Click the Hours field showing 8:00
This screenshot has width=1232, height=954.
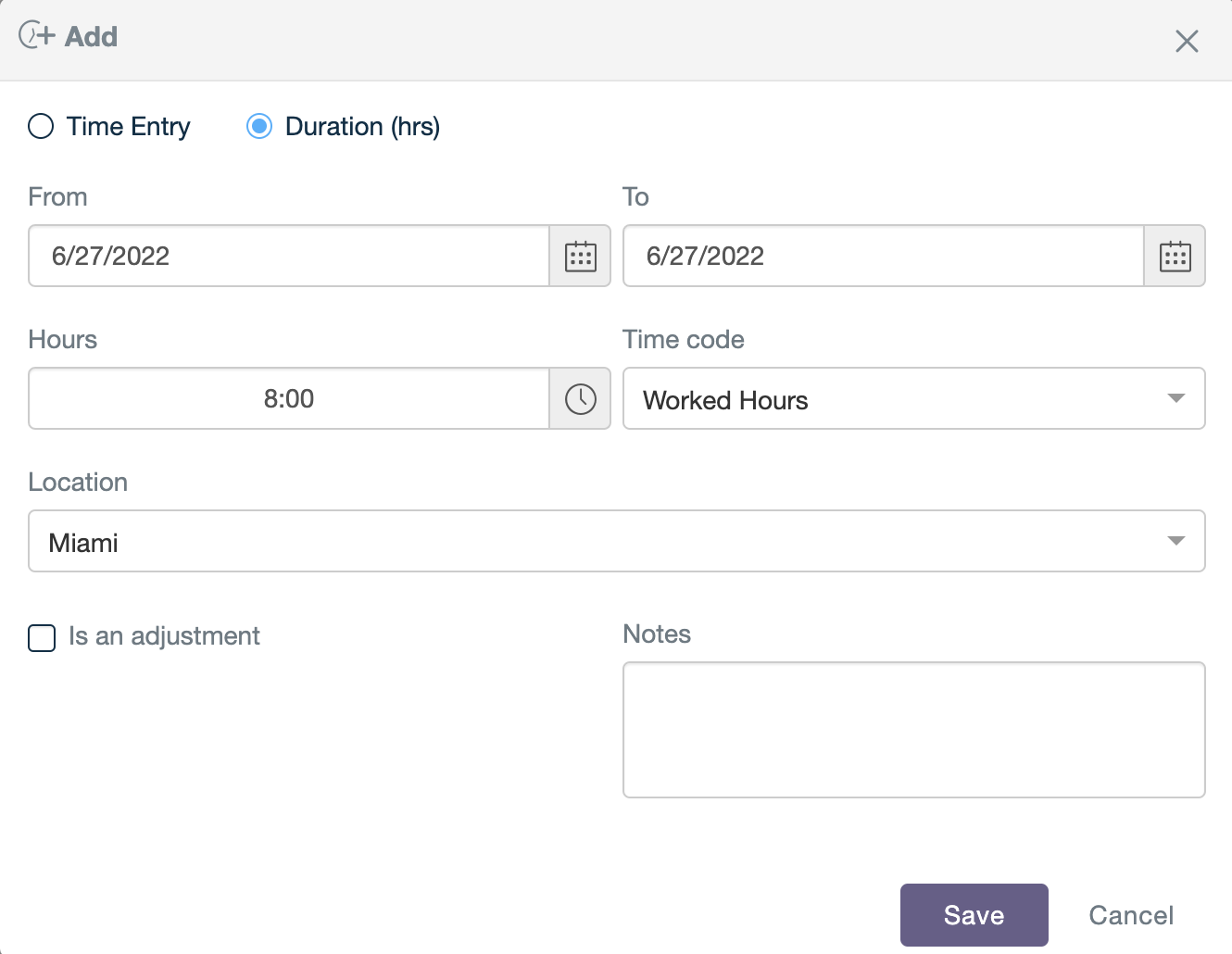coord(287,399)
